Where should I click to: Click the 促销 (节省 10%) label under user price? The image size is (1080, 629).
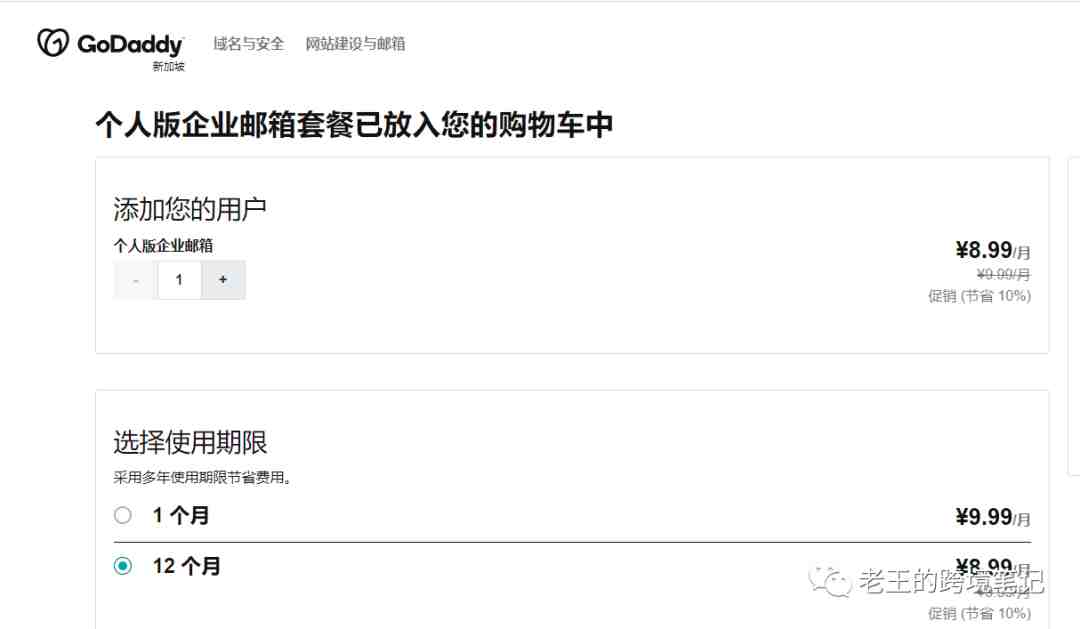[x=979, y=296]
